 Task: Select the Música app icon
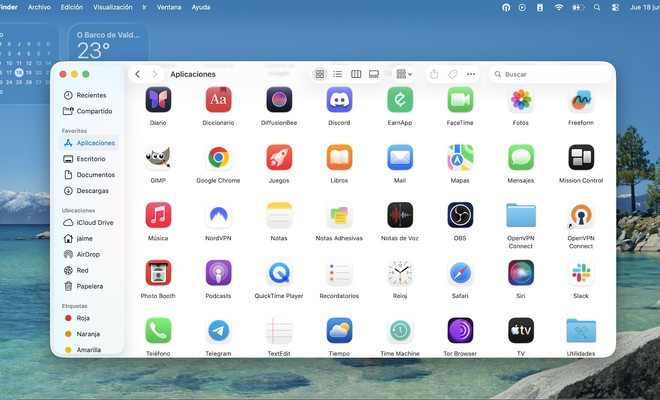pyautogui.click(x=158, y=215)
